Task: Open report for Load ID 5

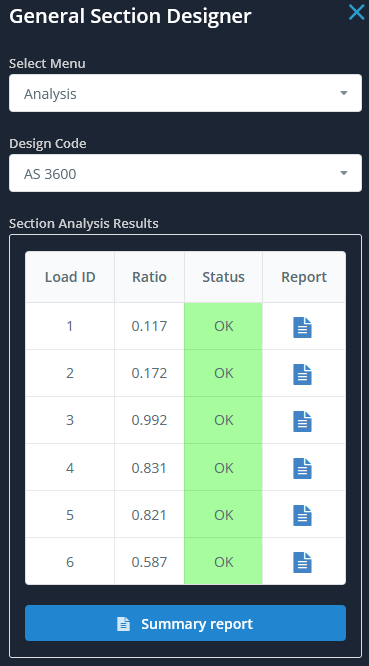Action: [x=302, y=515]
